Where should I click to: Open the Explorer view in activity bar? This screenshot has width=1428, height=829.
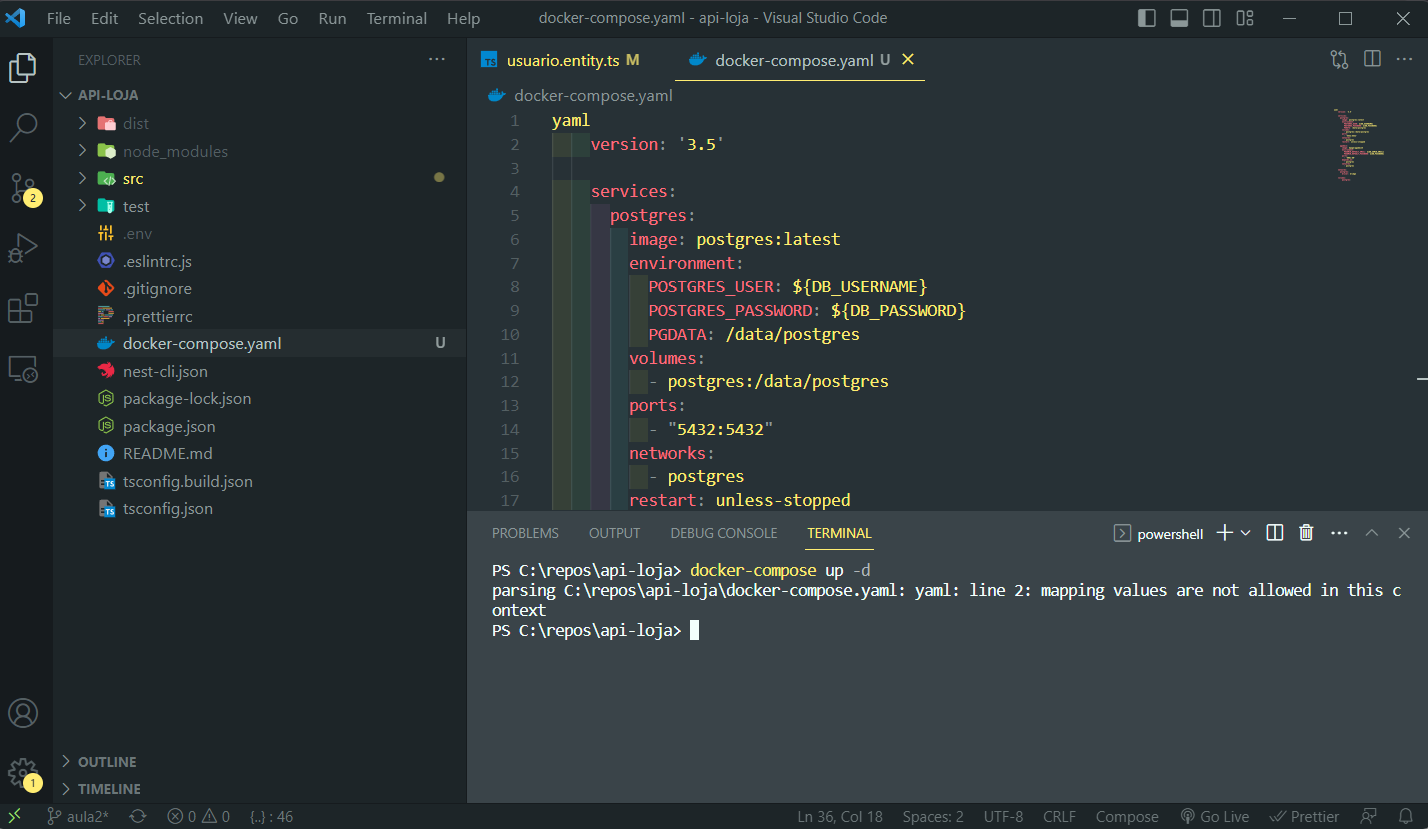(23, 68)
